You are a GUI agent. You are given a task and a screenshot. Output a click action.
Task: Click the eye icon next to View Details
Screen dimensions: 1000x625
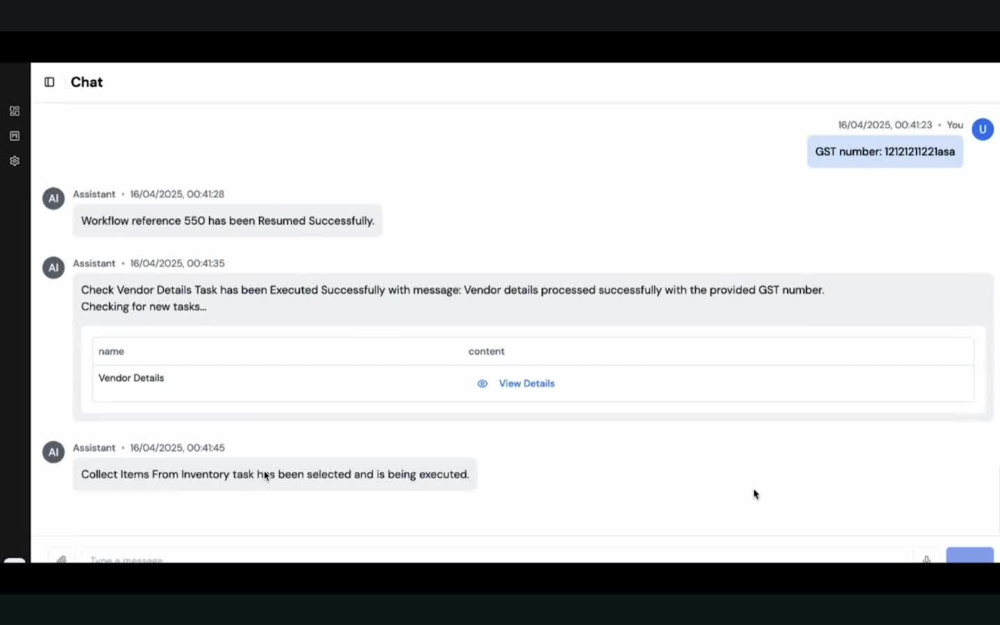click(482, 384)
